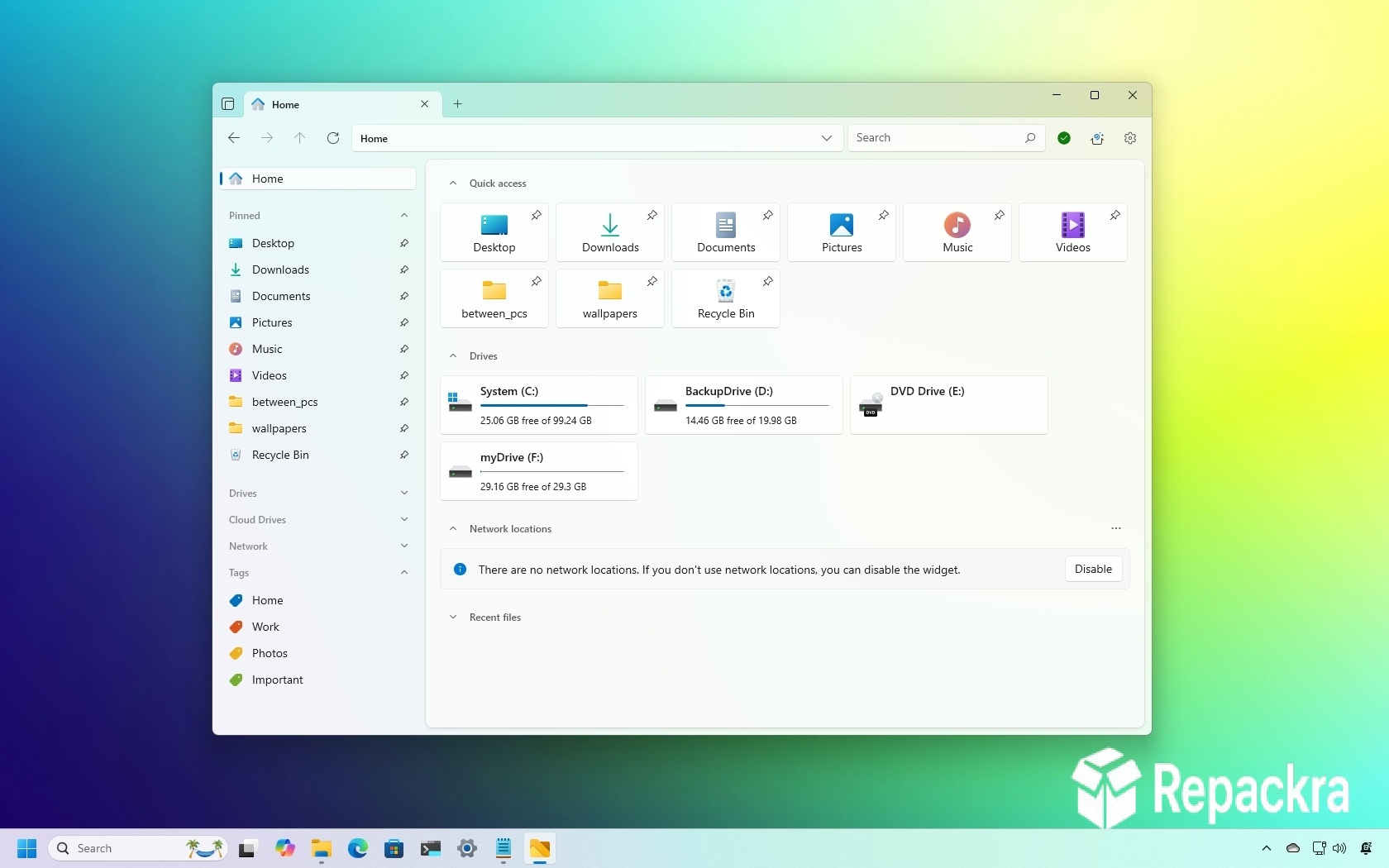Toggle the vertical tabs panel icon

pos(228,104)
